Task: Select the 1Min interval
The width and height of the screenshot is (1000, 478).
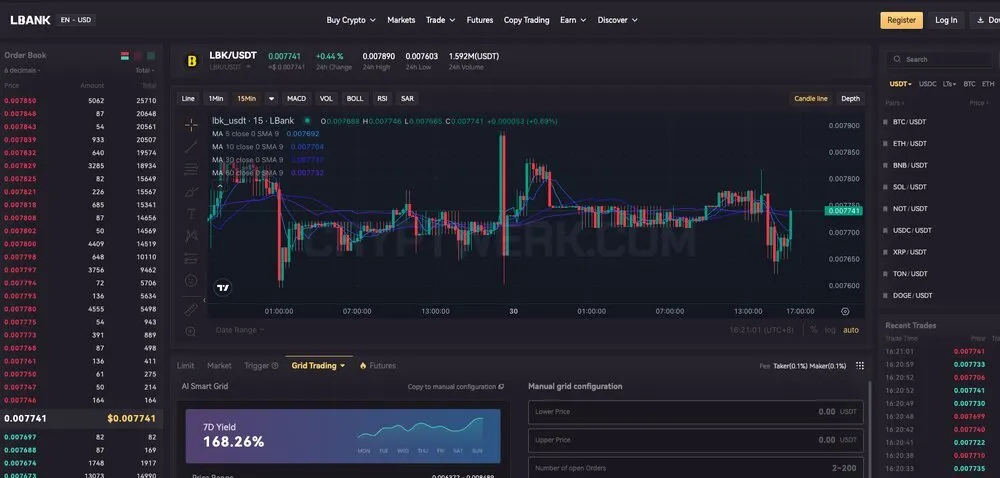Action: point(215,99)
